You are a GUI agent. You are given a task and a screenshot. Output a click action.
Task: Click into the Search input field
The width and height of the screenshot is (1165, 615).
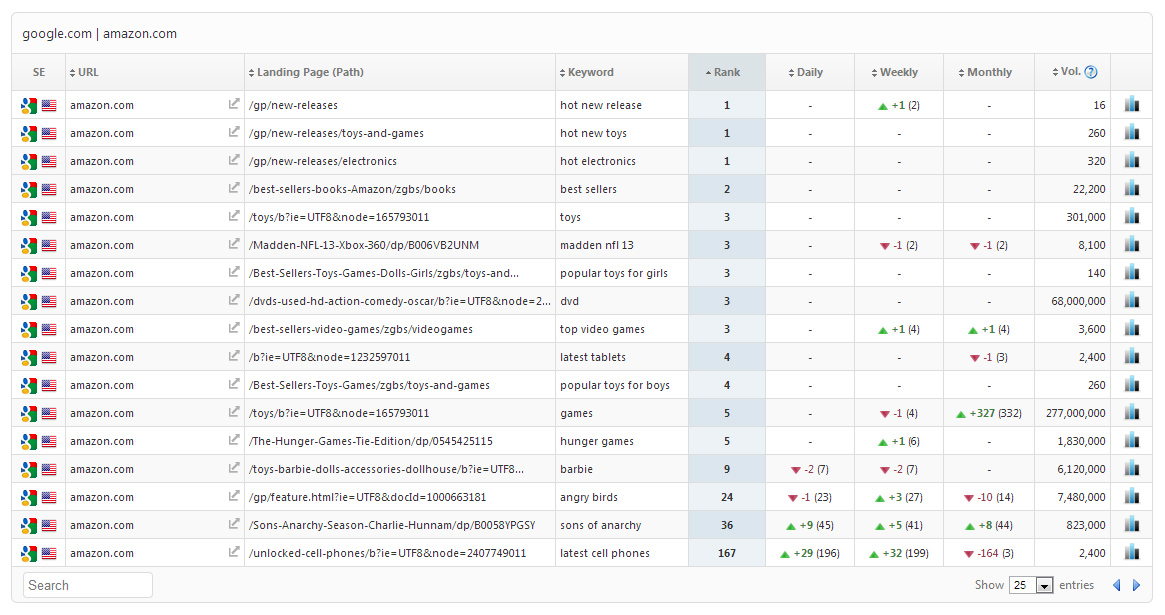click(x=88, y=585)
